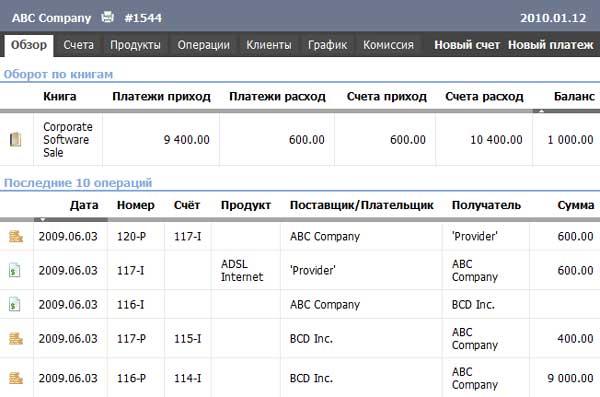Sort by the Платежи приход column header
The width and height of the screenshot is (600, 397).
click(161, 96)
